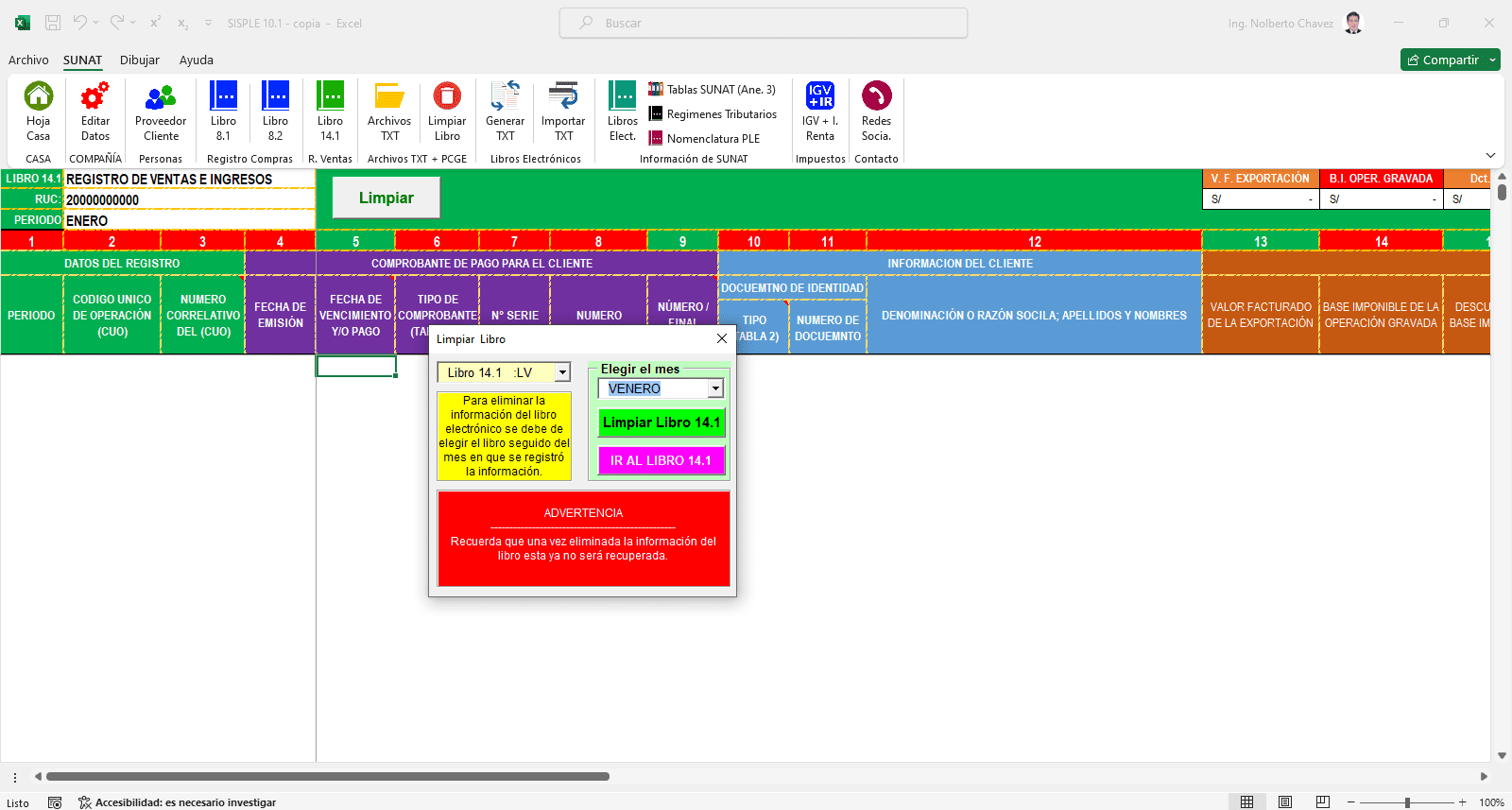Open Libros Elect. icon
This screenshot has height=810, width=1512.
point(623,95)
